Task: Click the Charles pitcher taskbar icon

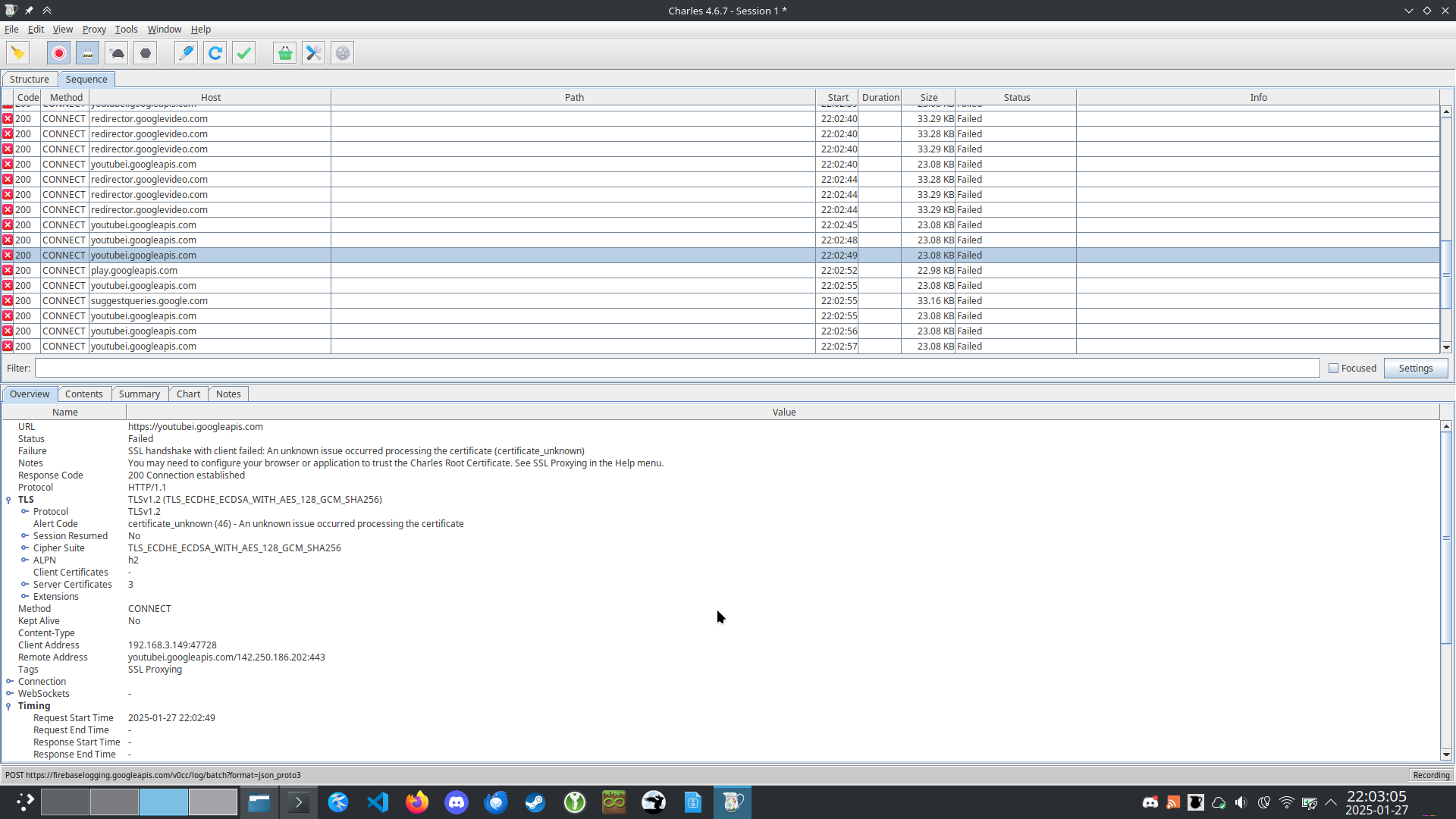Action: [x=733, y=802]
